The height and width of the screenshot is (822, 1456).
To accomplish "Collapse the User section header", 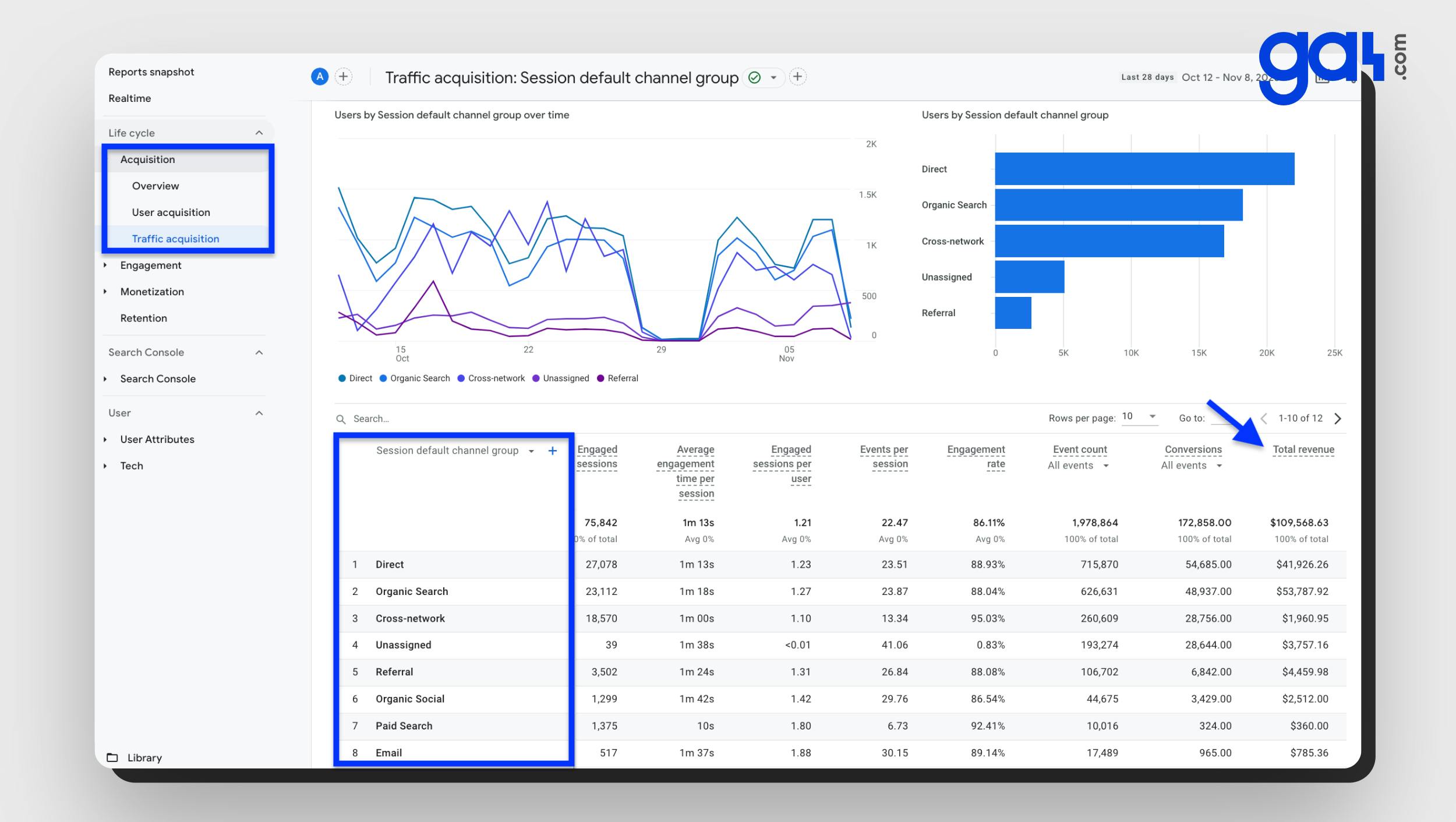I will point(259,413).
